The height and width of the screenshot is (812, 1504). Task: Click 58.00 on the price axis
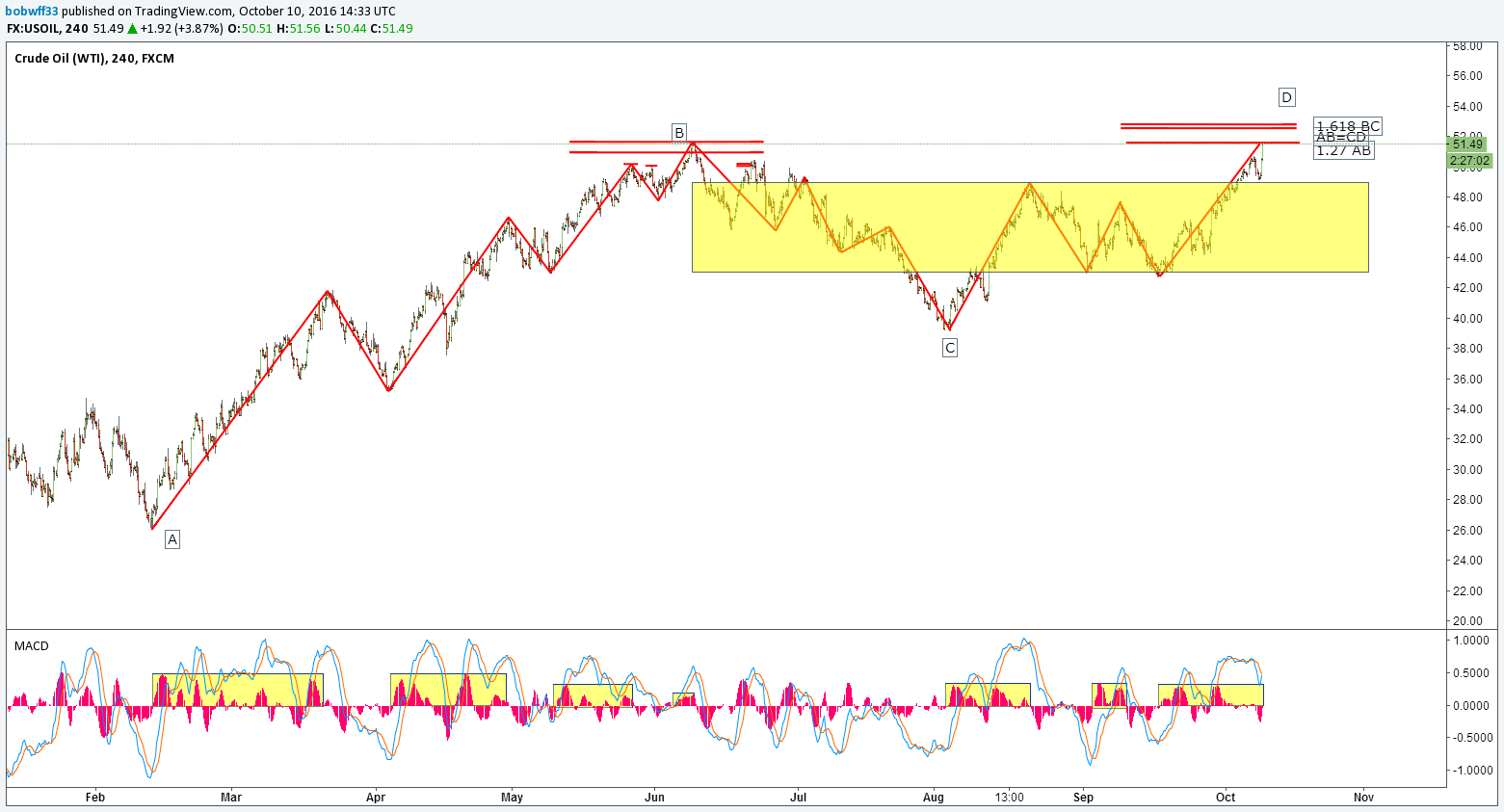[1467, 46]
